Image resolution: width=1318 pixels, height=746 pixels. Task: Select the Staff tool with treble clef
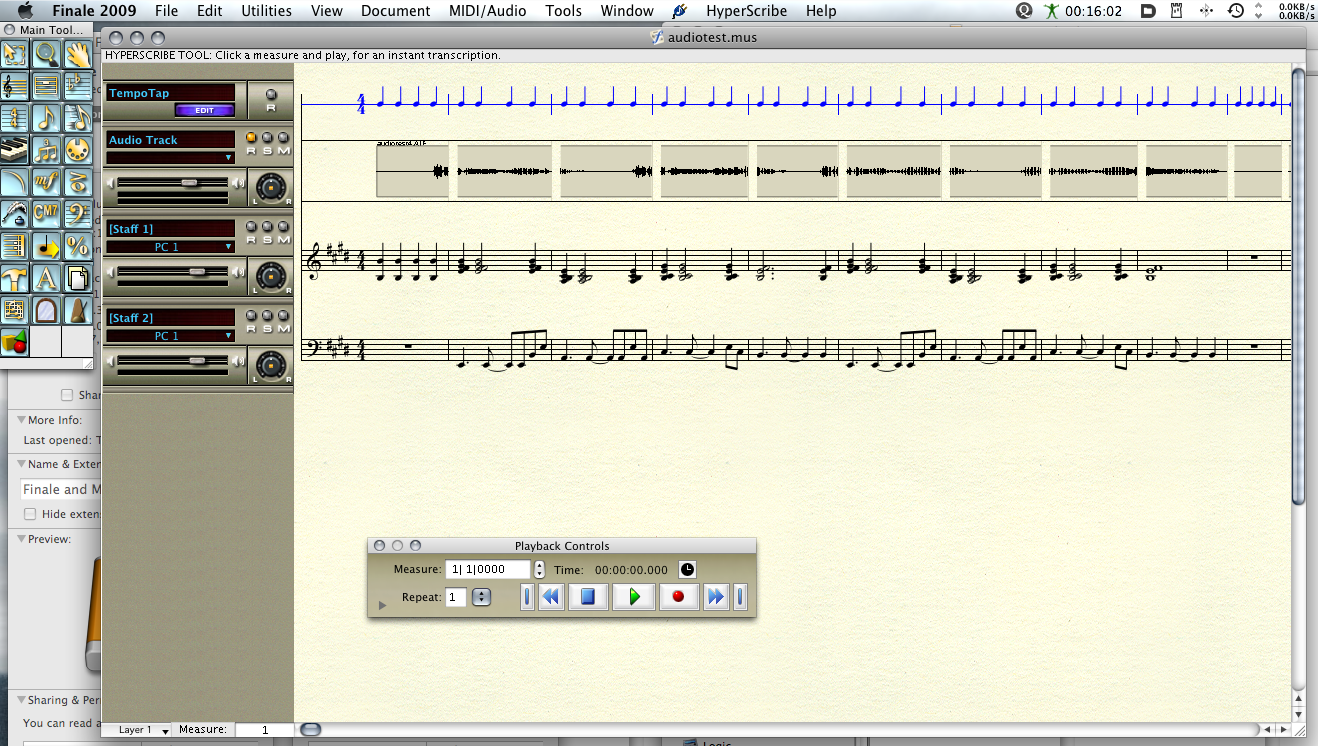click(15, 86)
